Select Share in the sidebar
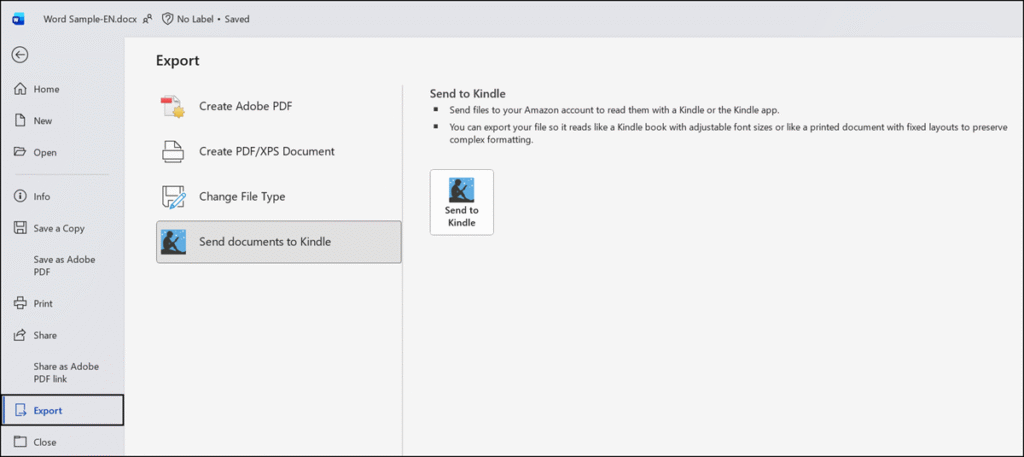 (x=62, y=335)
